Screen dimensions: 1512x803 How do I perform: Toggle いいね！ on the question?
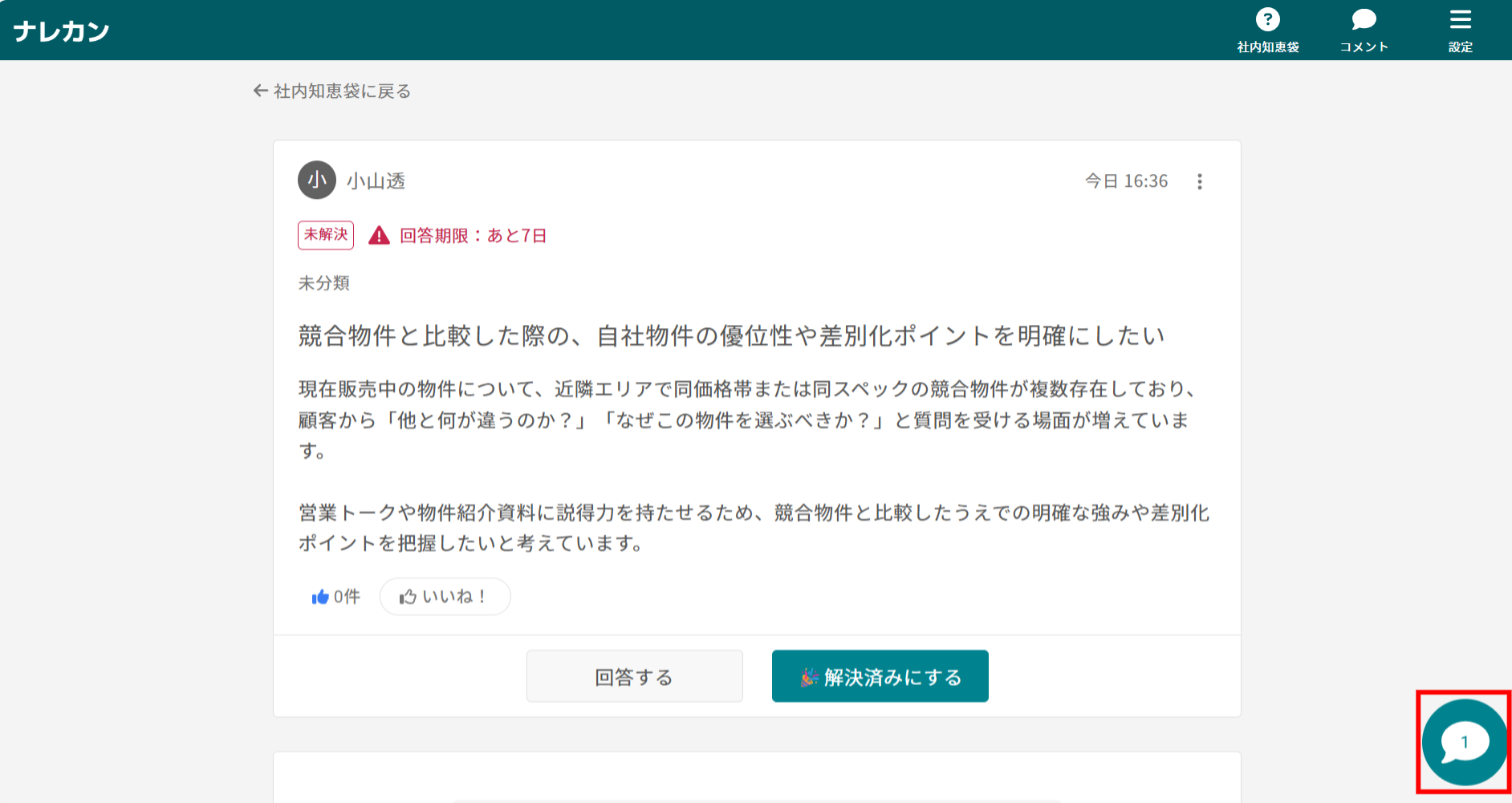(445, 596)
